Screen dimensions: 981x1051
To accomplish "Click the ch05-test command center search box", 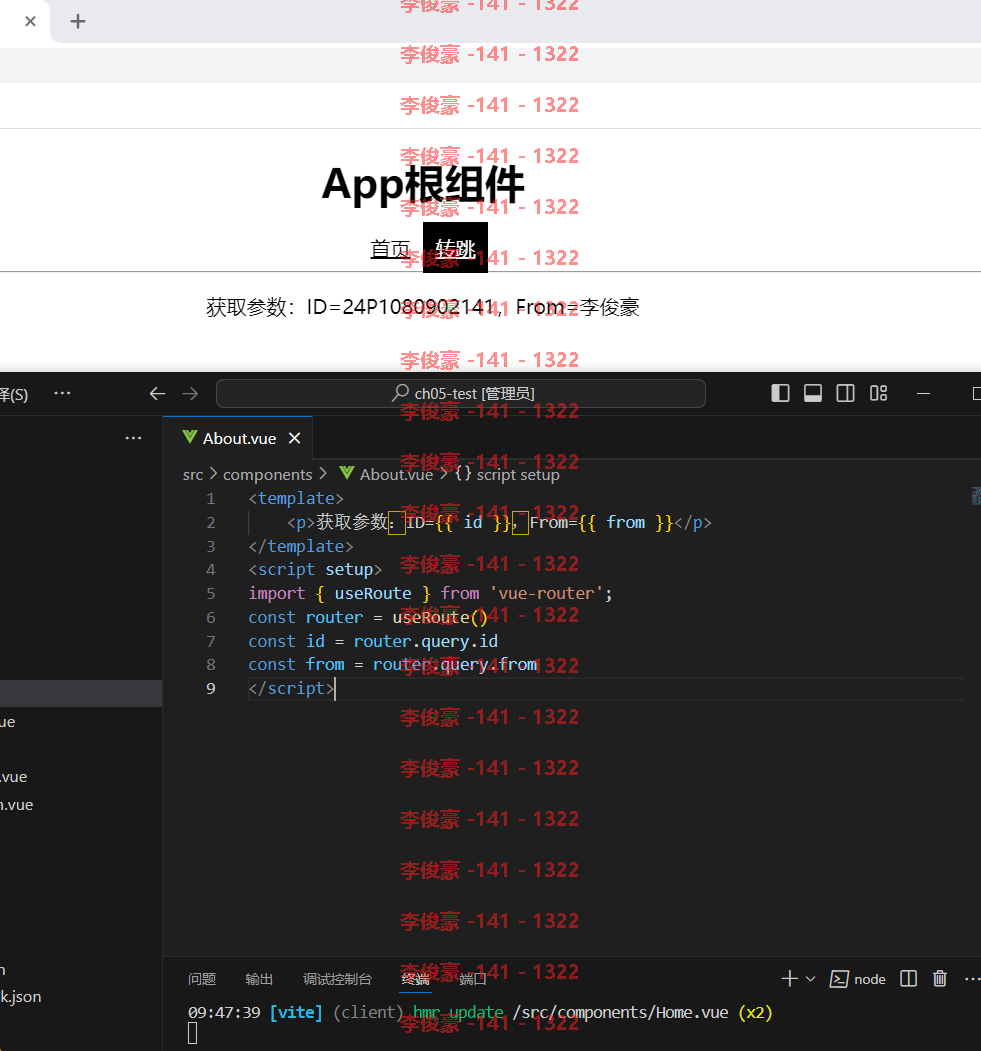I will (461, 393).
